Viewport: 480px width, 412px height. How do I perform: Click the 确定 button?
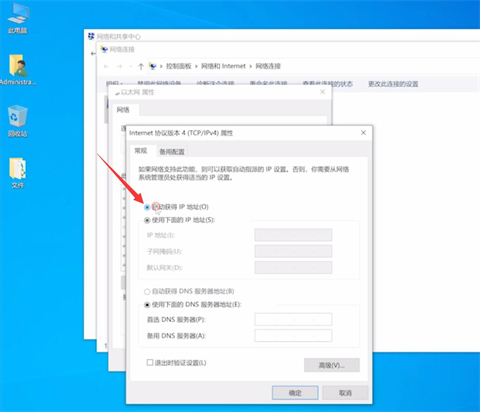pyautogui.click(x=295, y=393)
